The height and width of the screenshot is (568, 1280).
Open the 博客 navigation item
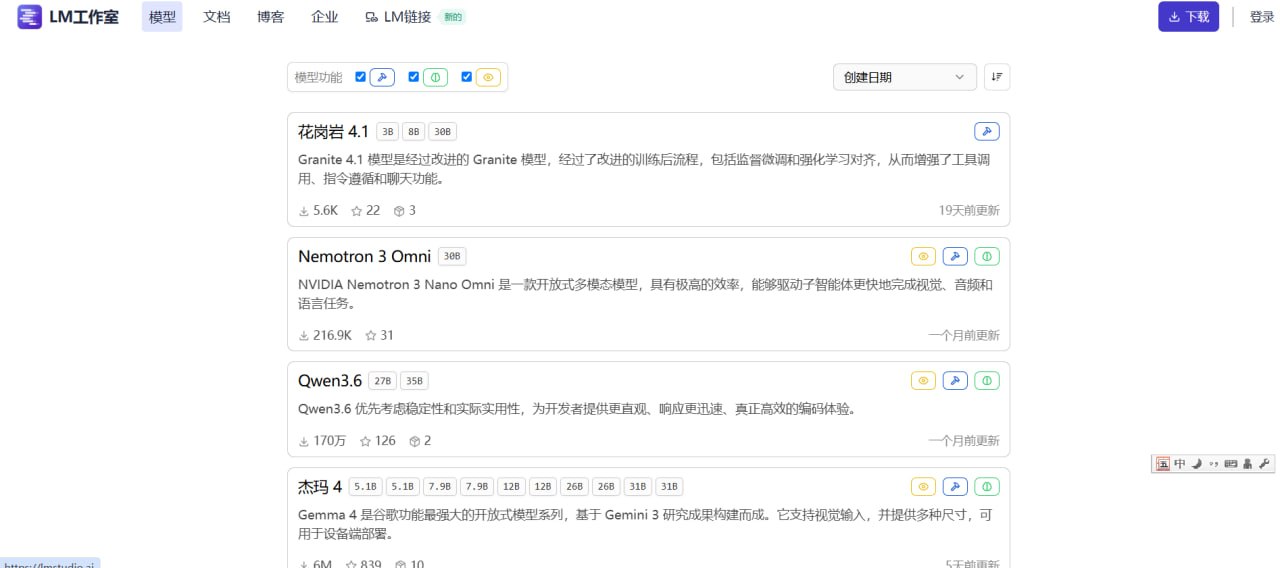(270, 17)
